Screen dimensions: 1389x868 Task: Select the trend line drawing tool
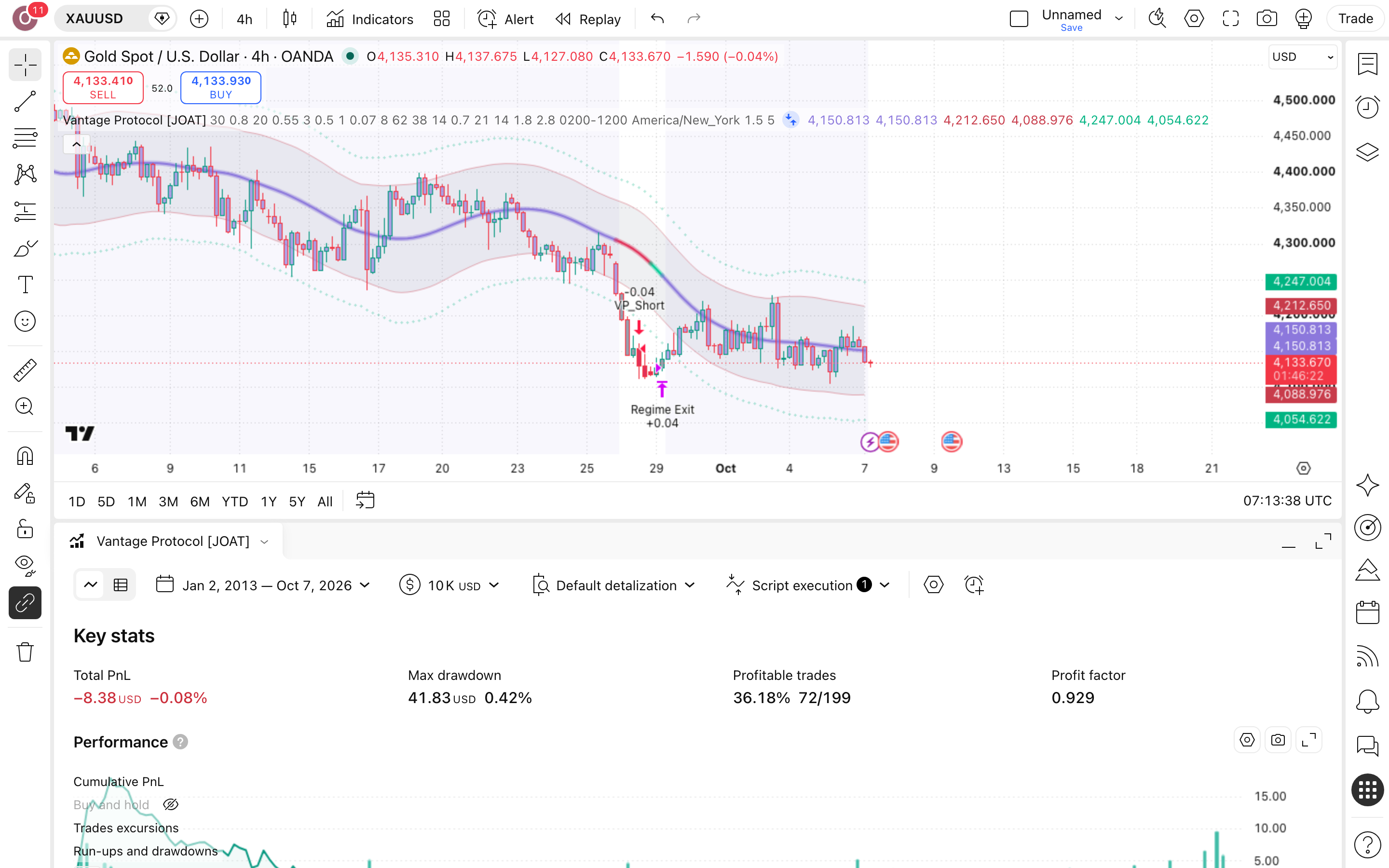point(25,102)
